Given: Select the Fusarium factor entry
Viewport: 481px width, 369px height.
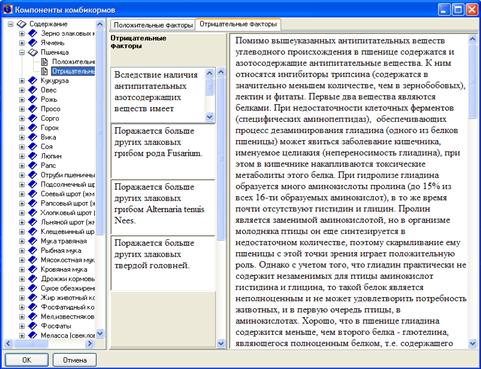Looking at the screenshot, I should pyautogui.click(x=163, y=151).
